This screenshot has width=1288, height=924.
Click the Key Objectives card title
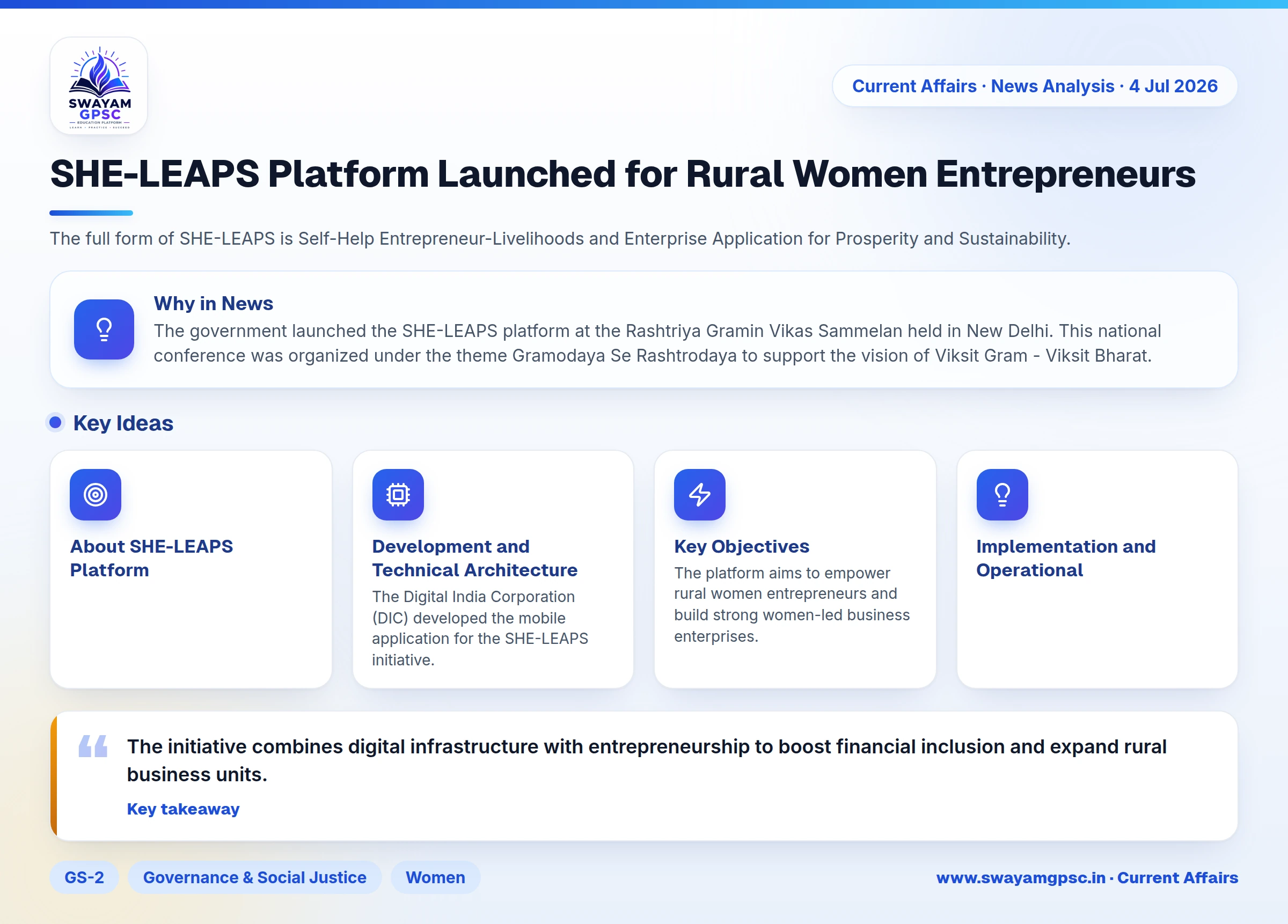(x=742, y=546)
